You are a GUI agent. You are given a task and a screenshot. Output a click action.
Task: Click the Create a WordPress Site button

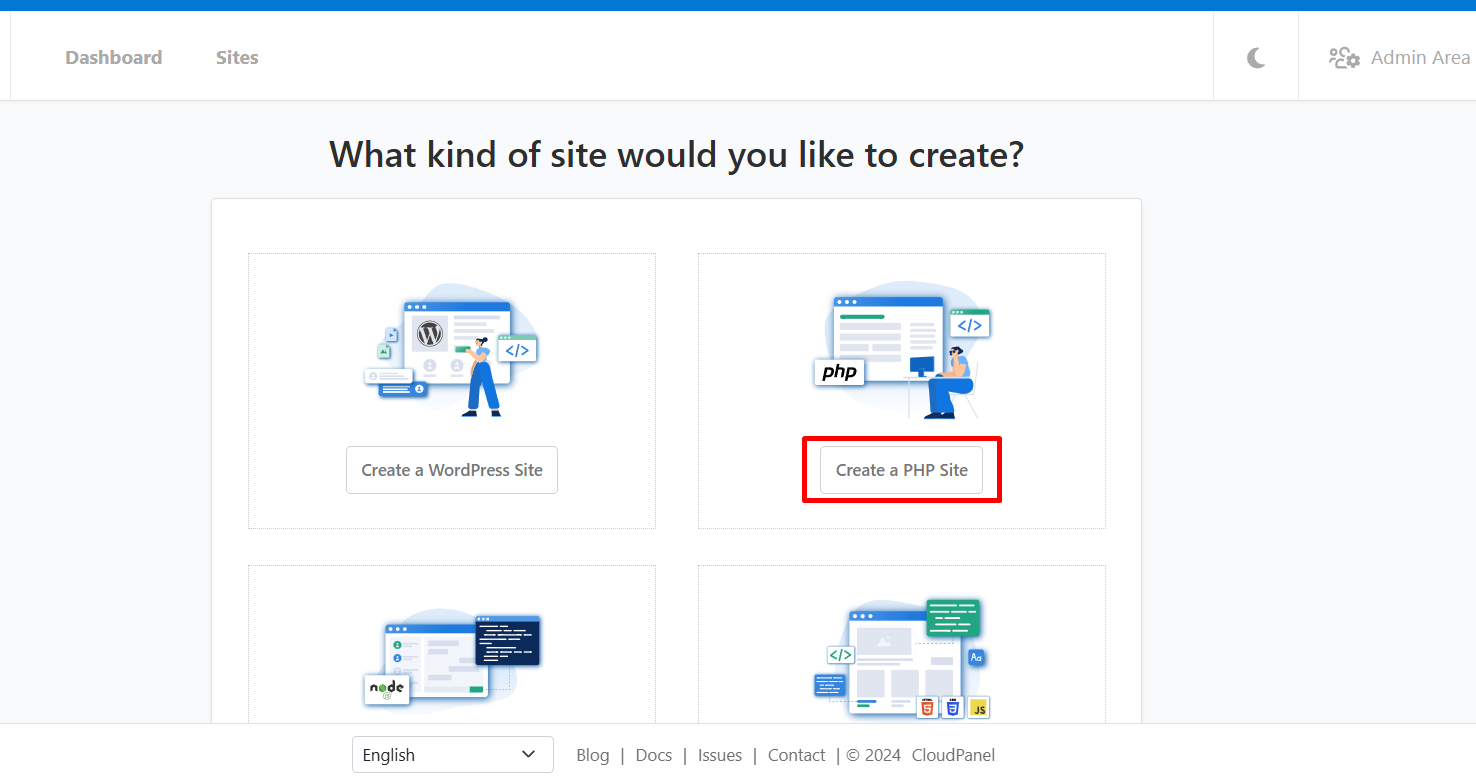(451, 469)
